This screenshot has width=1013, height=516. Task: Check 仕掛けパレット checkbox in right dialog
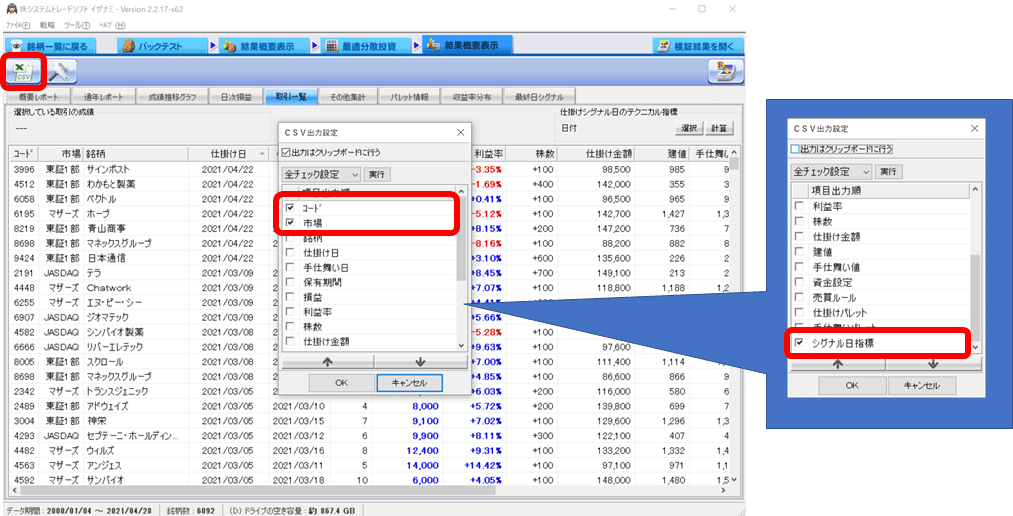[x=799, y=313]
